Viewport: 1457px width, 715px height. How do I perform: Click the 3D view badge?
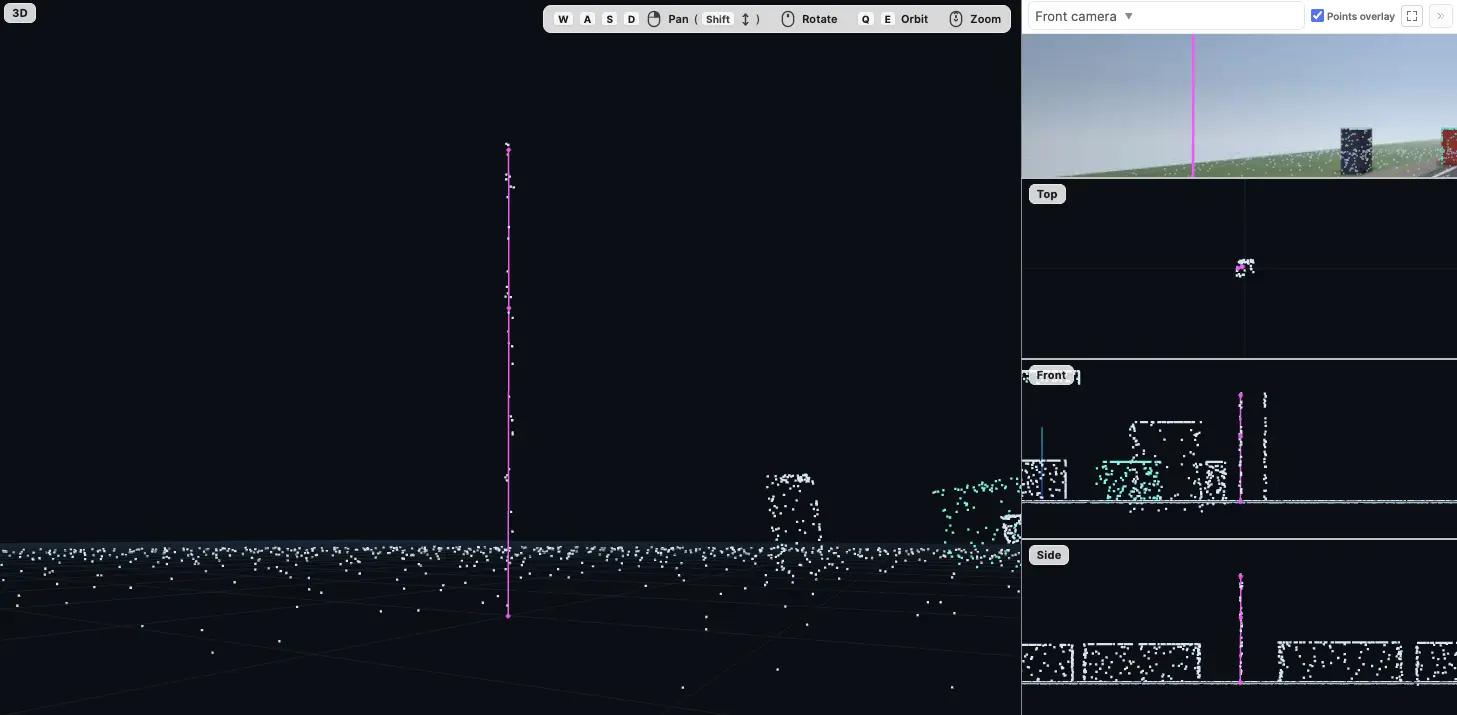tap(19, 13)
